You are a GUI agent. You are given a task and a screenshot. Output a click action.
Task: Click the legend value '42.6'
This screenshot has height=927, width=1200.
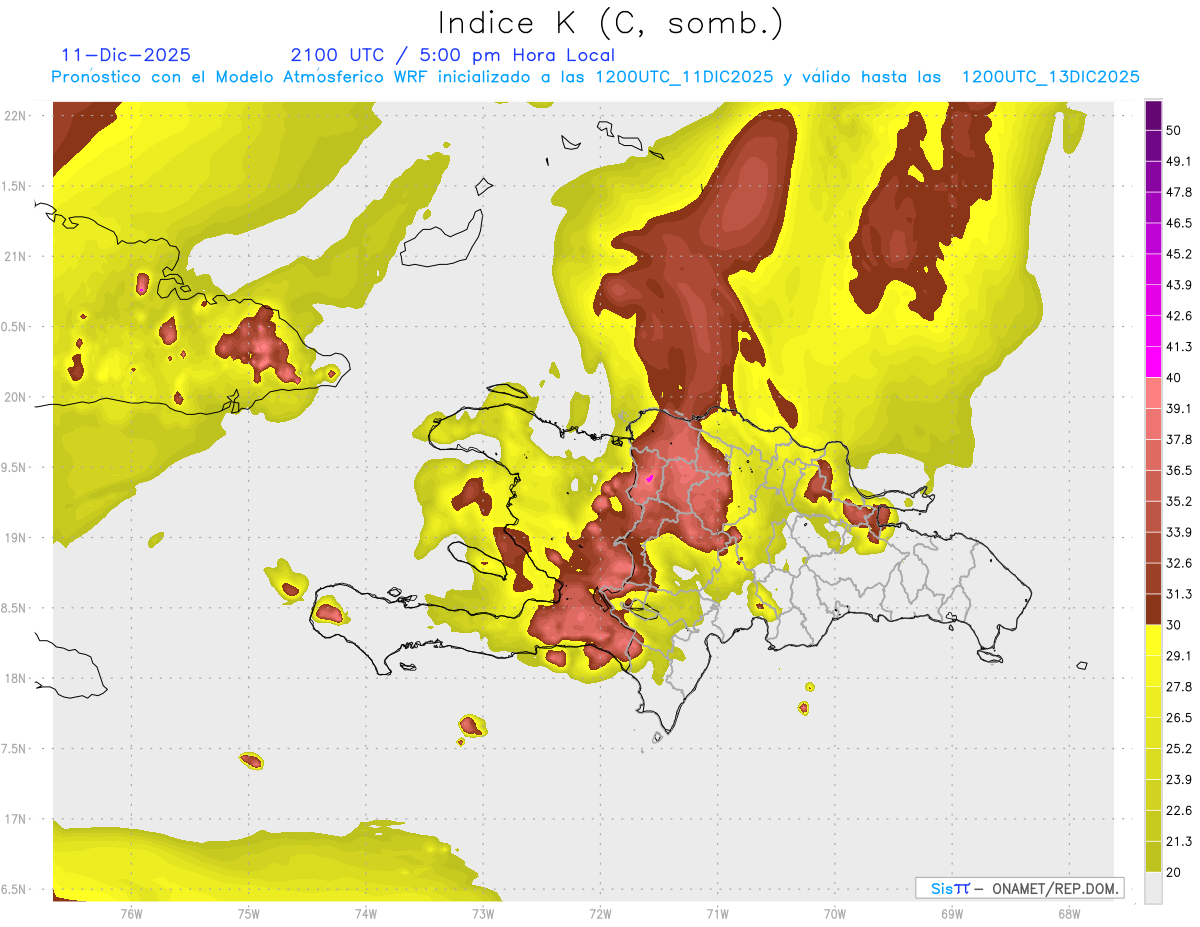pos(1179,316)
